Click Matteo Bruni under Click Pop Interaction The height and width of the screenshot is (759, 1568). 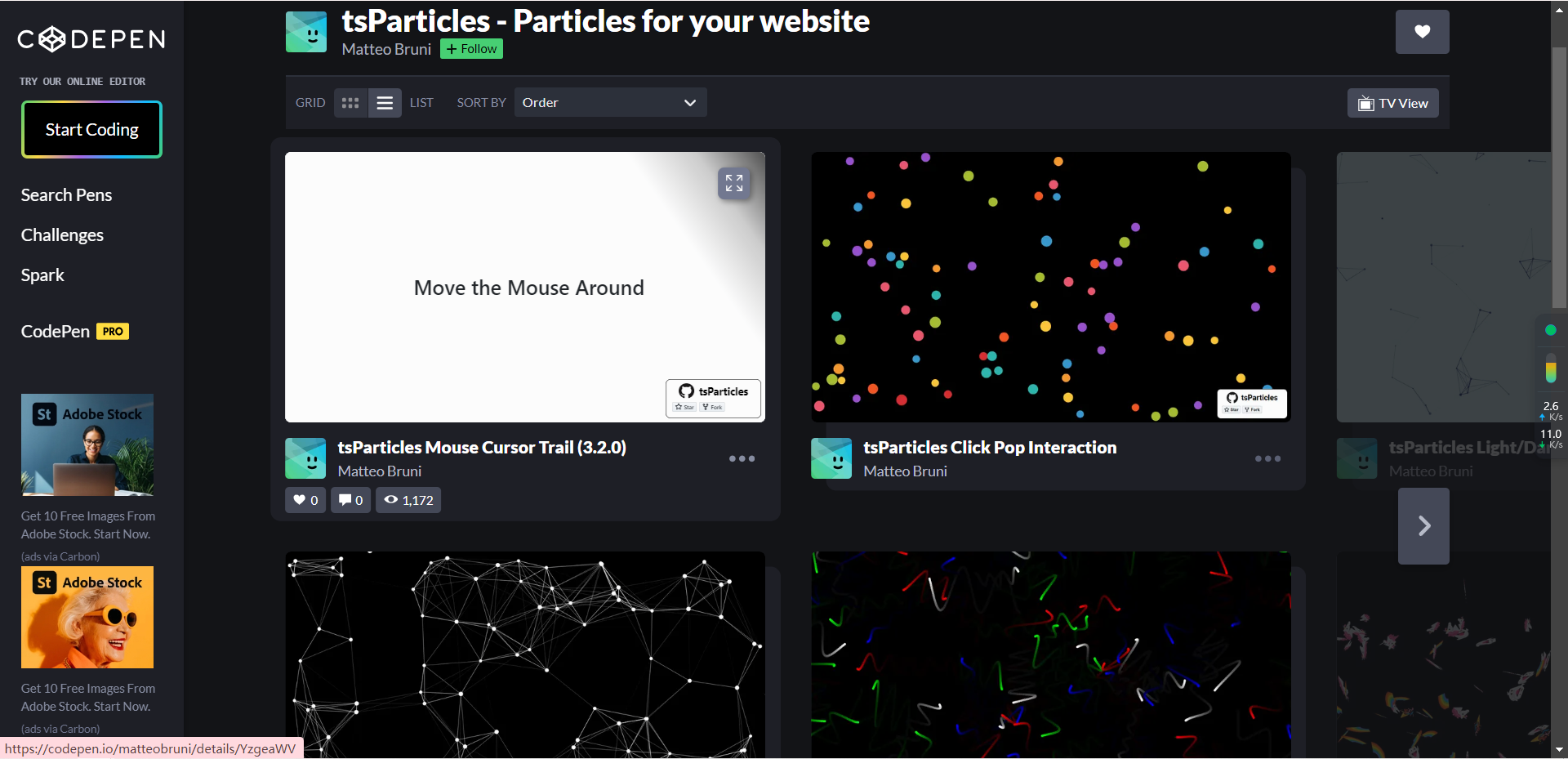905,471
